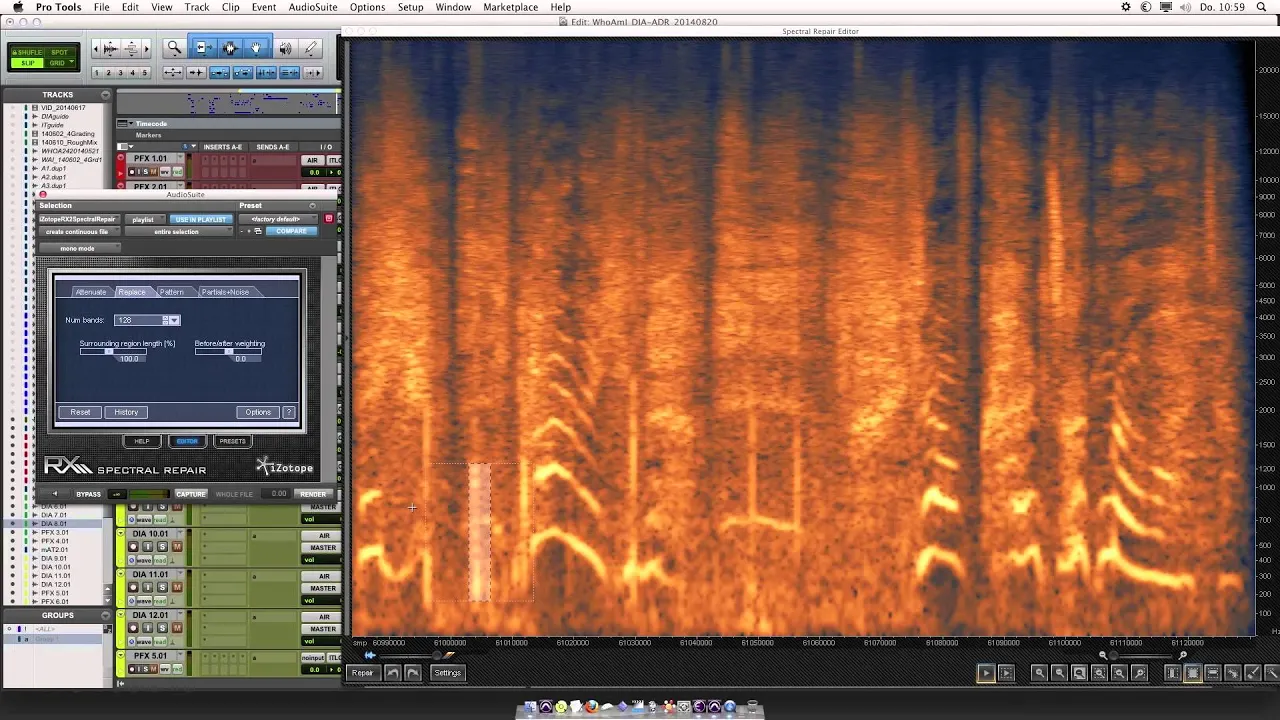Click the Zoom preset 1 button
This screenshot has height=720, width=1280.
click(97, 73)
